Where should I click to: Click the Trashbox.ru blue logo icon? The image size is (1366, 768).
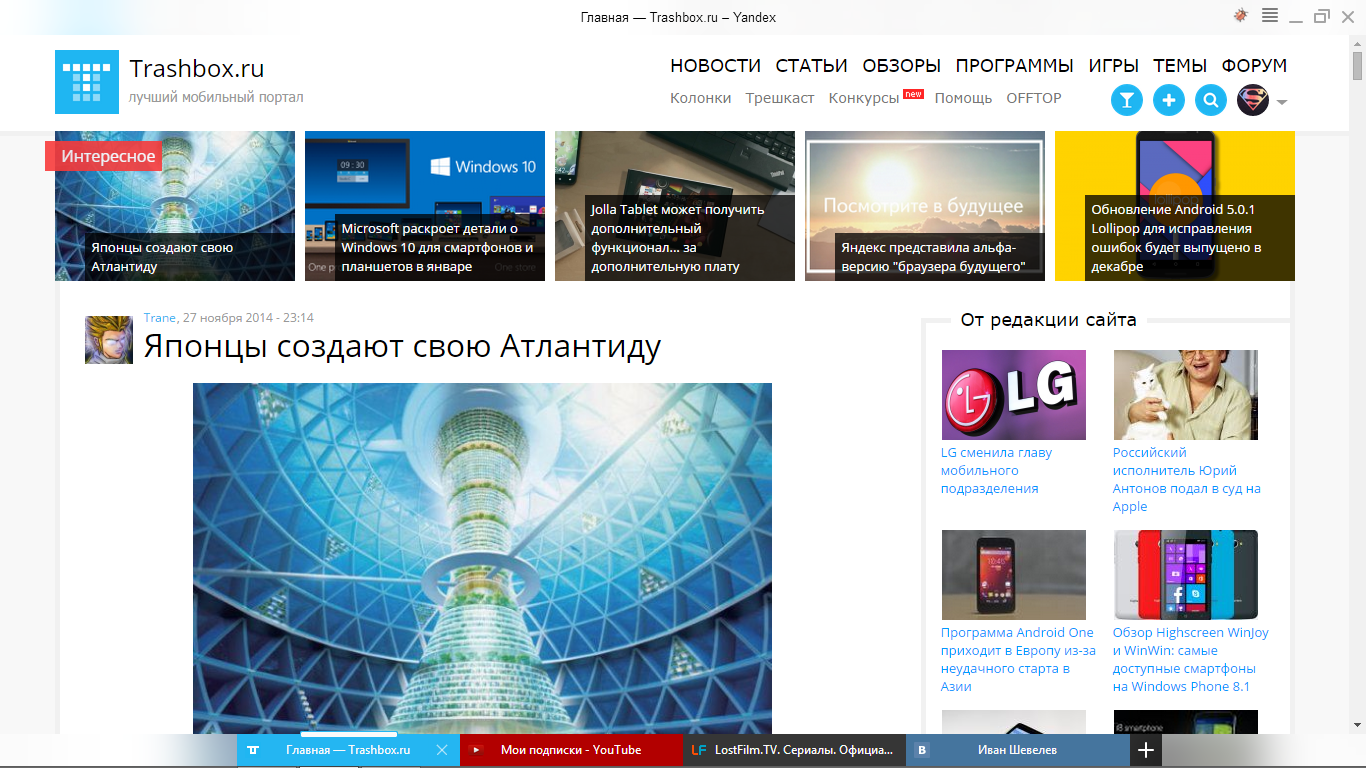coord(87,82)
